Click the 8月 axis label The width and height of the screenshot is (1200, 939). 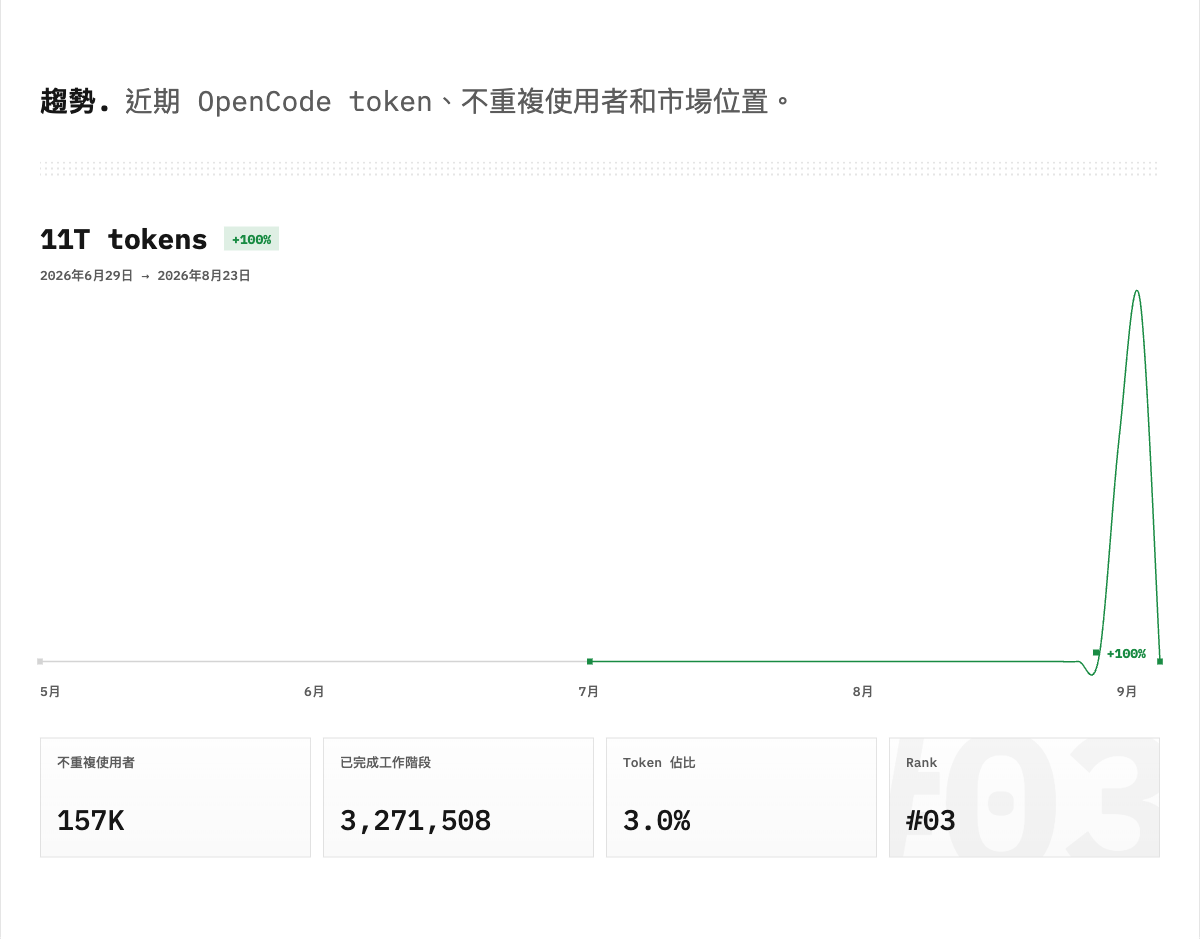[x=862, y=691]
